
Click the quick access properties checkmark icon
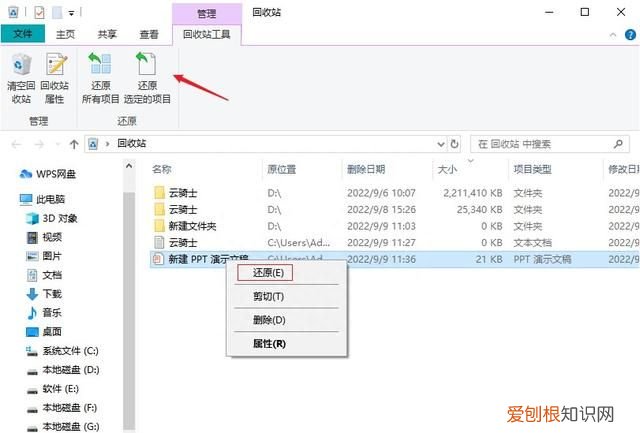pos(39,13)
